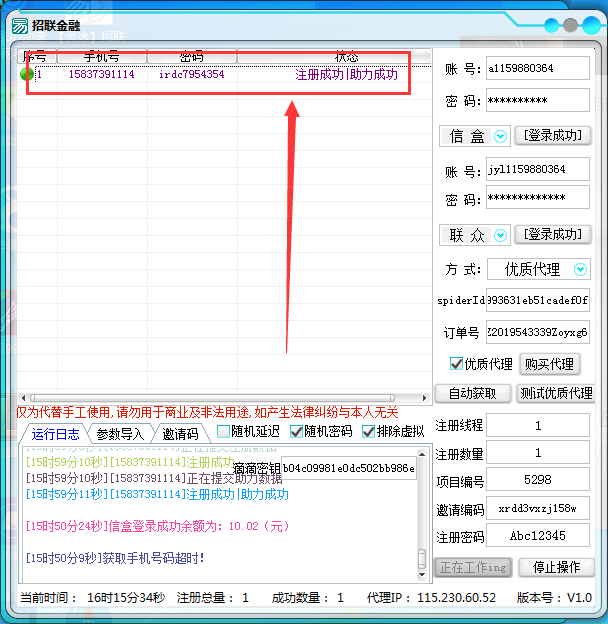Click the spiderId input field
The height and width of the screenshot is (624, 608).
(538, 300)
